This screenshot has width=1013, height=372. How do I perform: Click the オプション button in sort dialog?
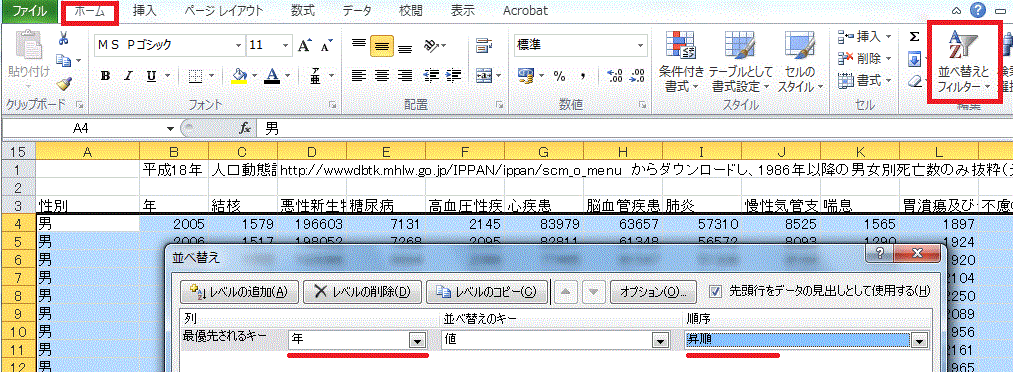coord(653,291)
